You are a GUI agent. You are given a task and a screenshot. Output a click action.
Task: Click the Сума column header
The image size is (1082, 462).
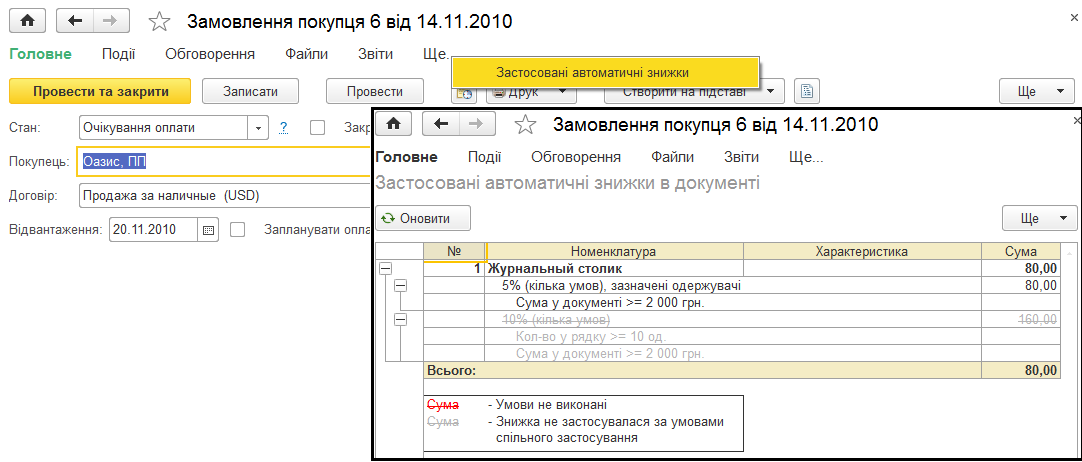1020,251
